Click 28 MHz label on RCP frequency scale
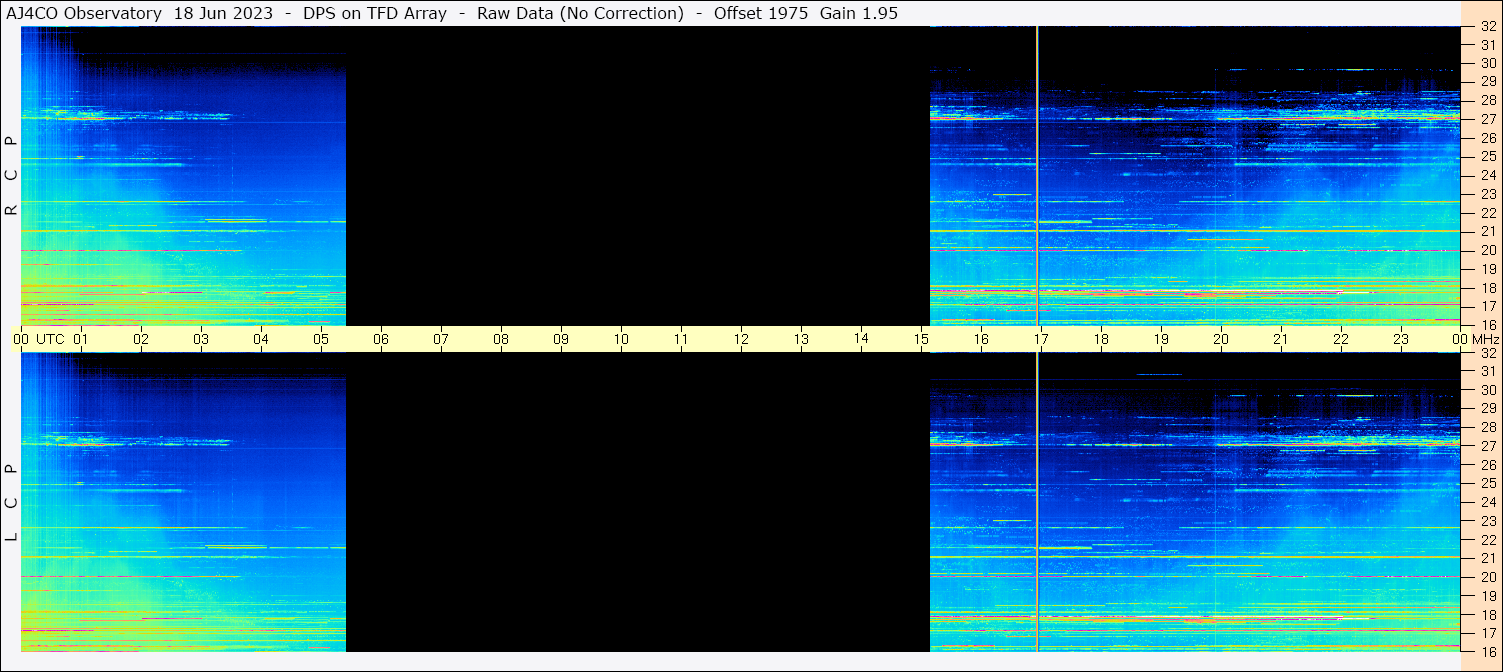This screenshot has height=672, width=1503. pyautogui.click(x=1487, y=100)
